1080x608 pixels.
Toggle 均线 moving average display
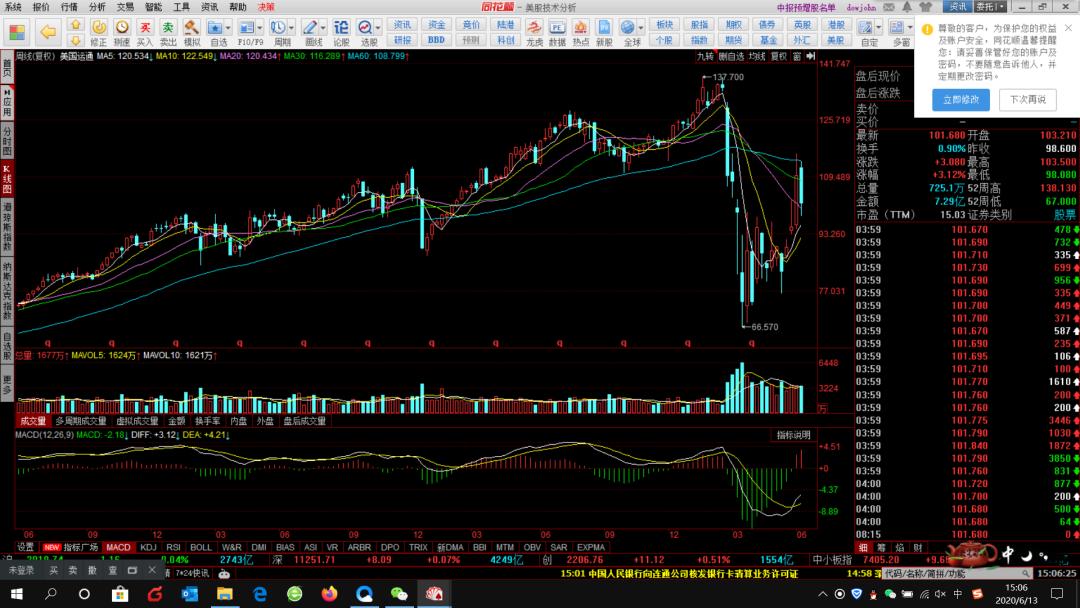coord(756,57)
